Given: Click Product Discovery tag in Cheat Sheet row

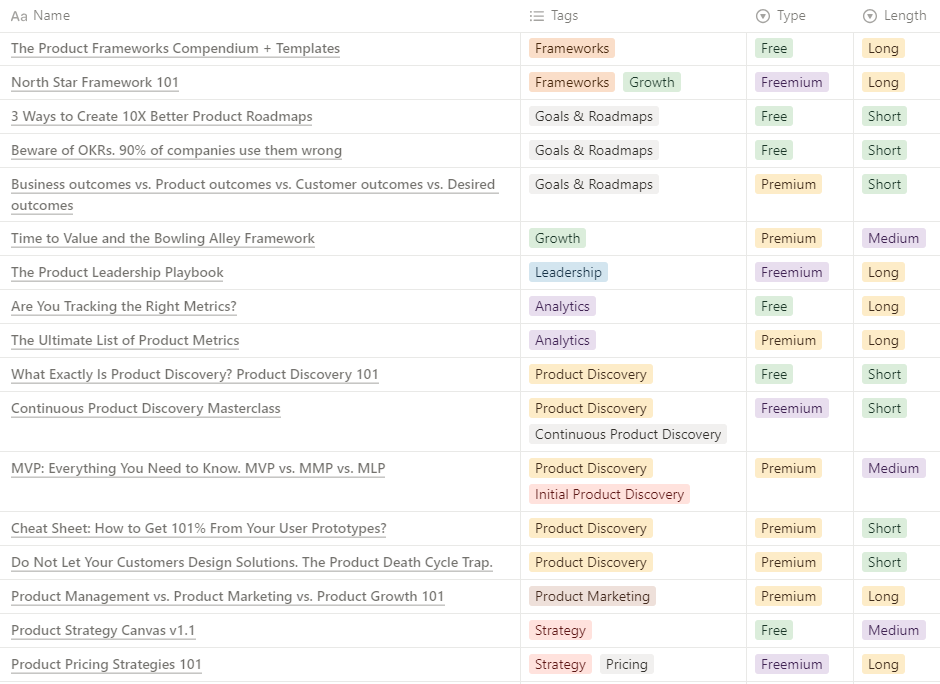Looking at the screenshot, I should (x=590, y=529).
